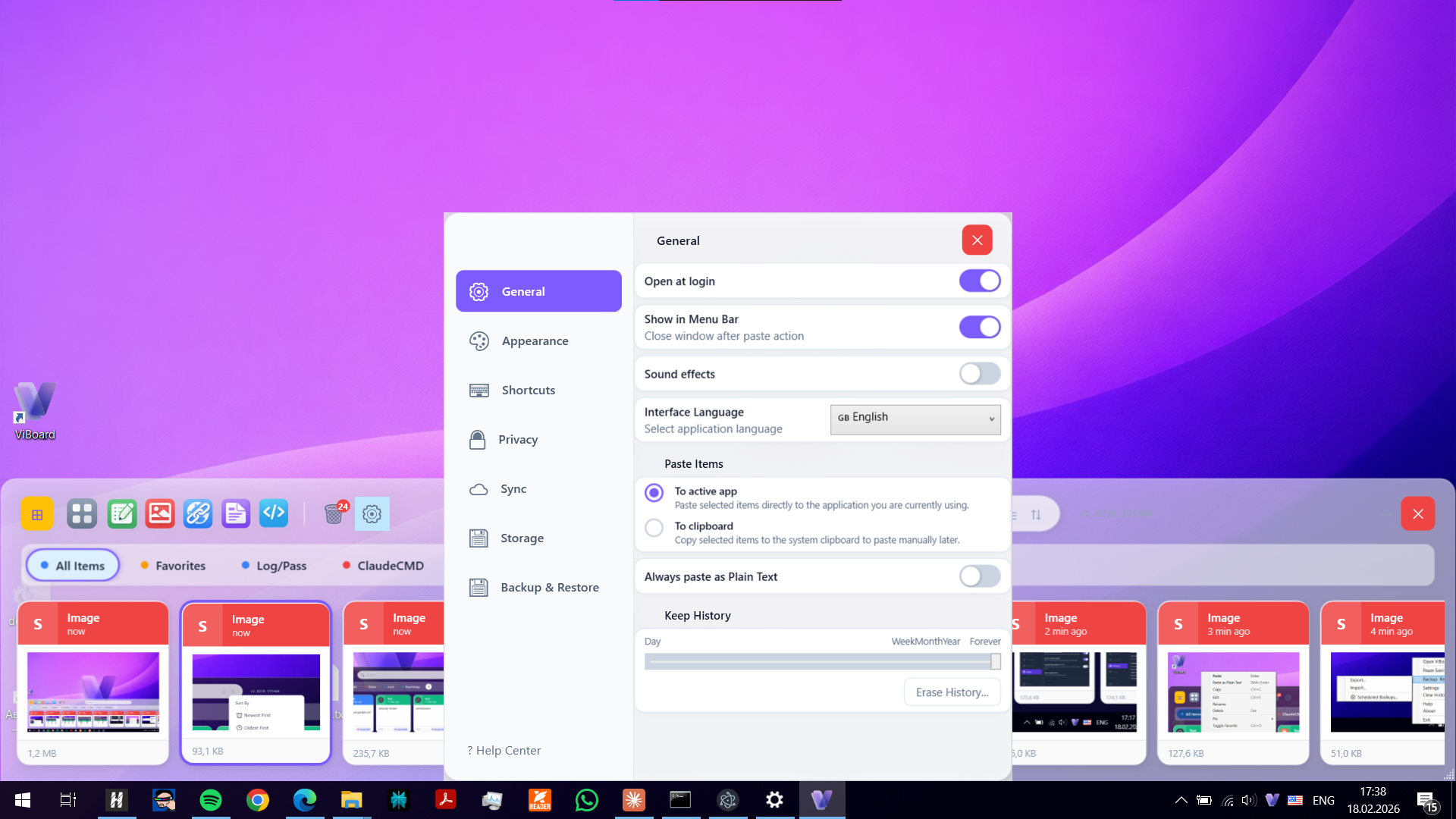Open the Help Center link
Viewport: 1456px width, 819px height.
pos(504,751)
